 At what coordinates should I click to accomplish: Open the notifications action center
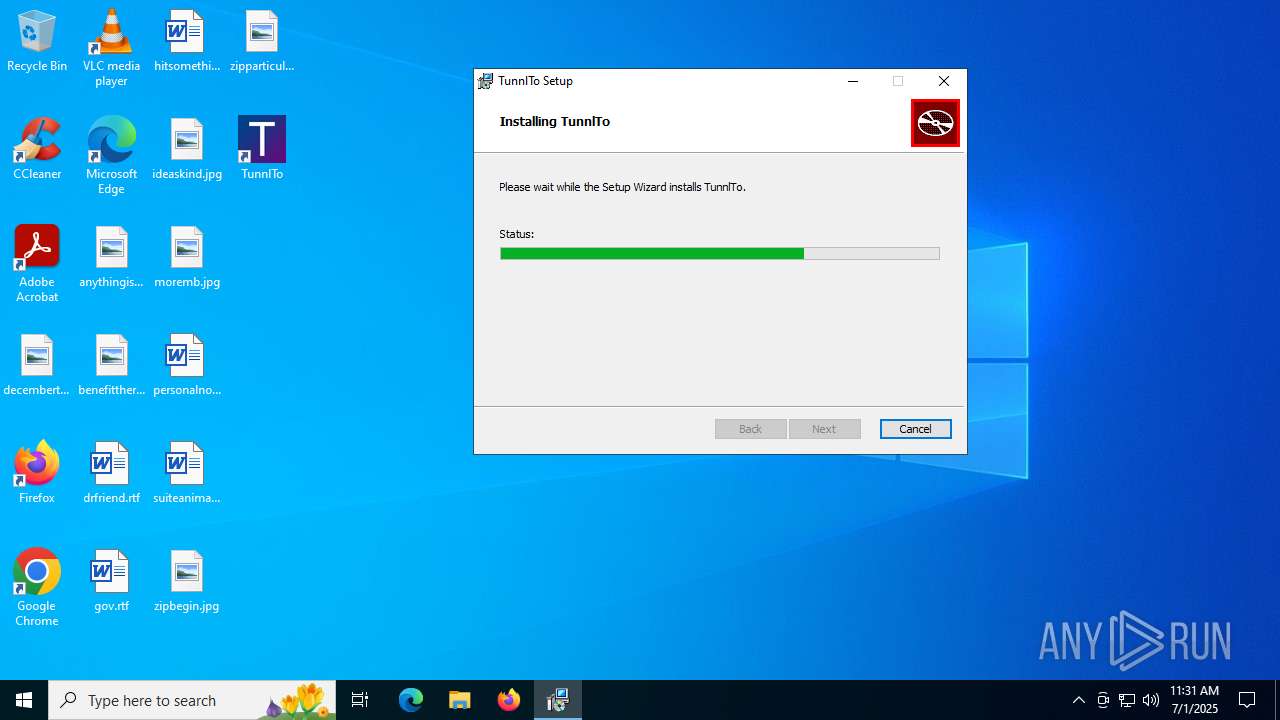[1247, 700]
